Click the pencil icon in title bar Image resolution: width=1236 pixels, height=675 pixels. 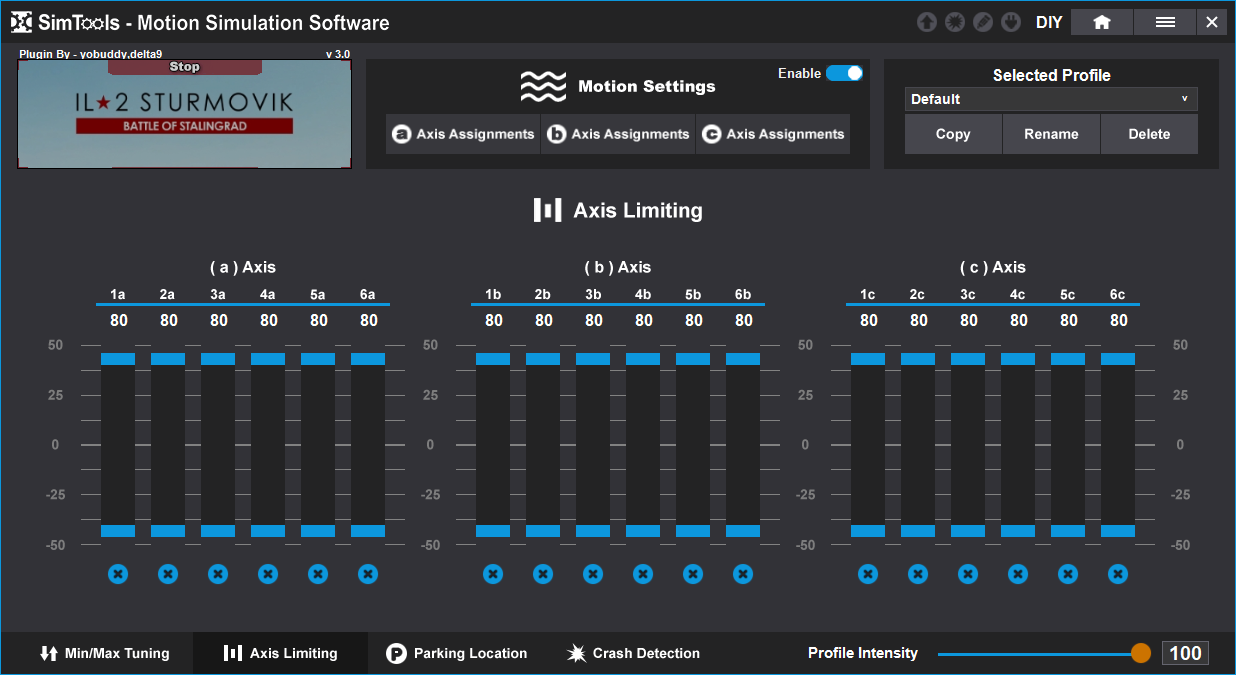(983, 22)
